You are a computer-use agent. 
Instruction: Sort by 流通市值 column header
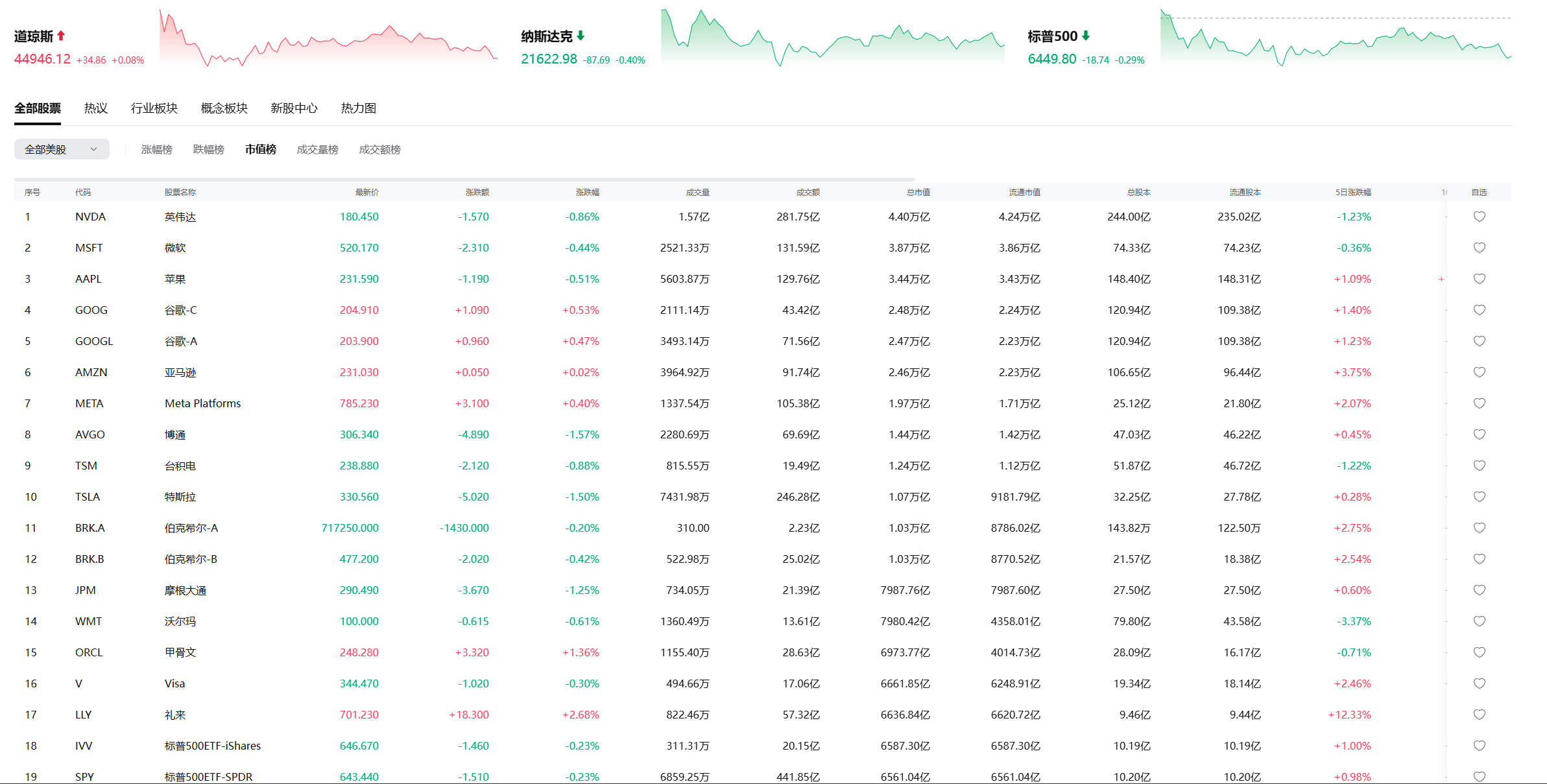tap(1025, 193)
